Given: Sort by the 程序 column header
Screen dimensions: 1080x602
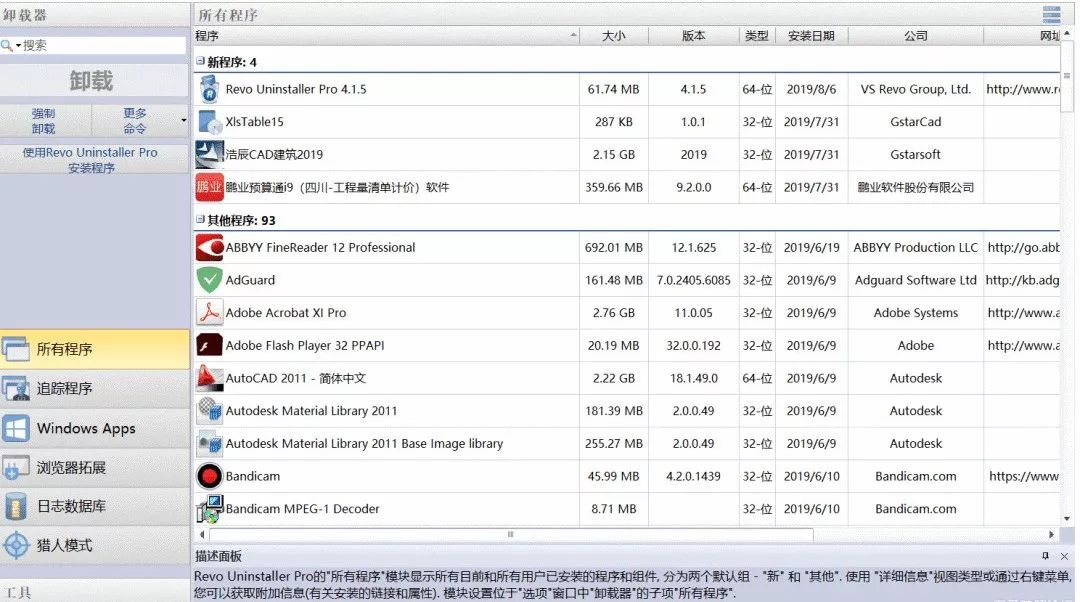Looking at the screenshot, I should [386, 36].
